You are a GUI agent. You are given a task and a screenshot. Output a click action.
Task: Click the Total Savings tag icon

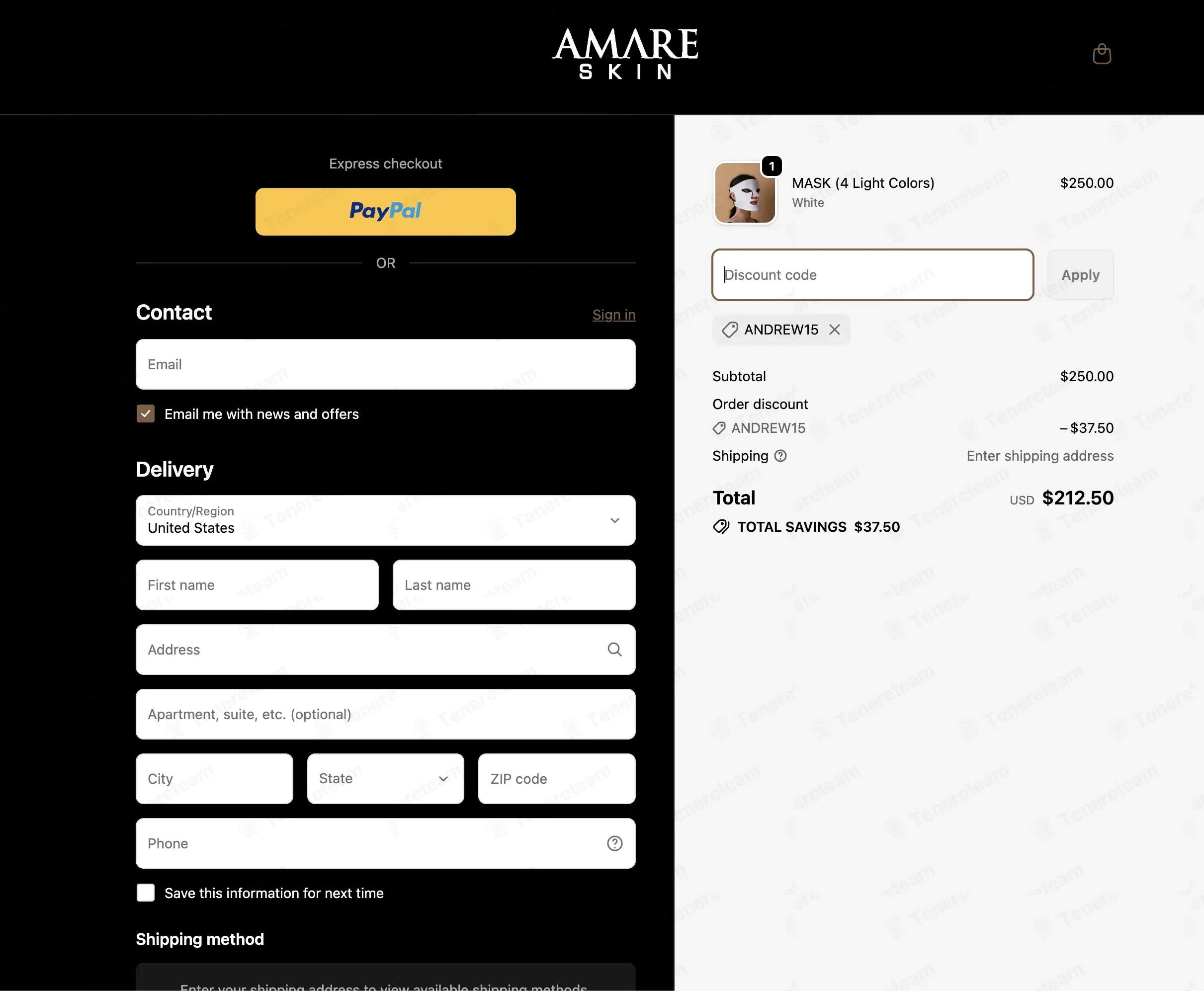click(x=721, y=526)
